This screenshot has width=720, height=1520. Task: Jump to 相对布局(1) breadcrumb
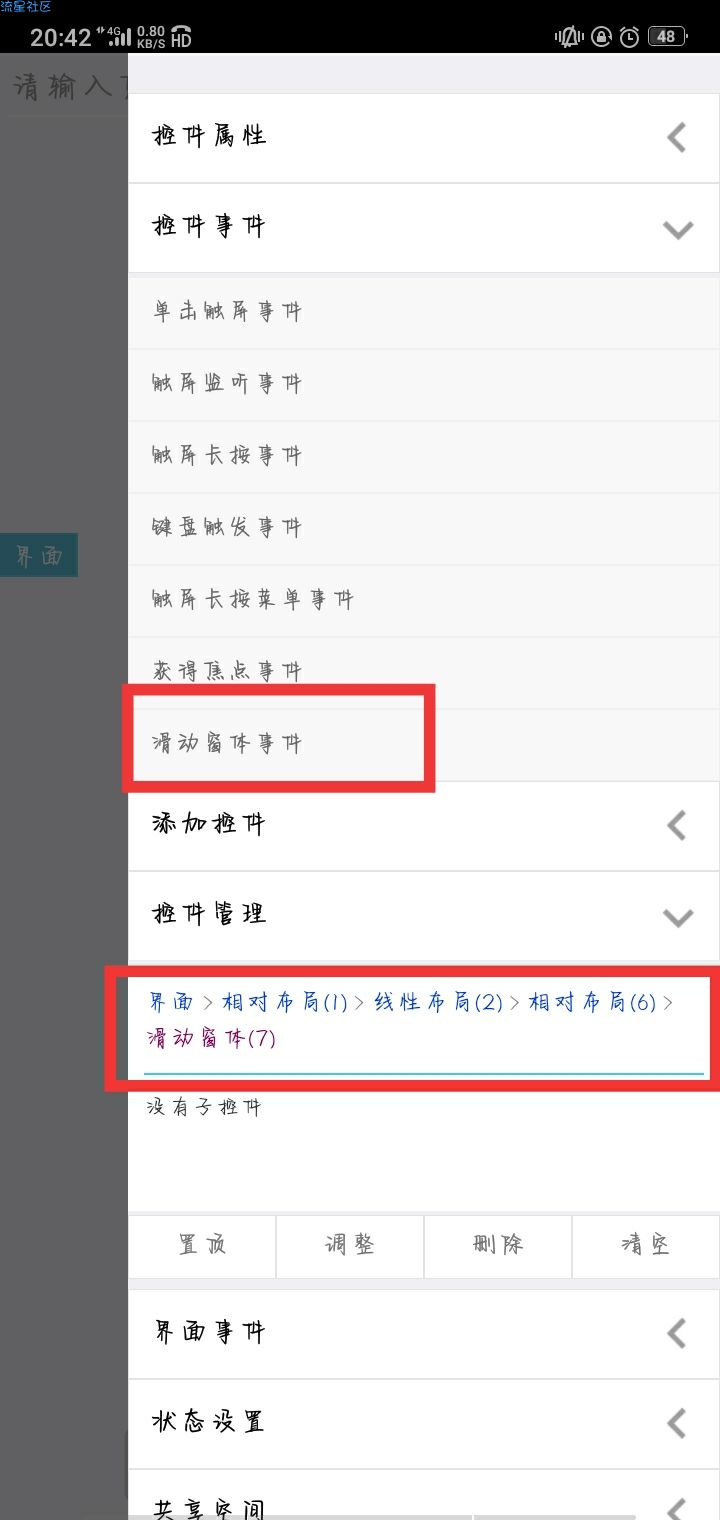pyautogui.click(x=285, y=1002)
